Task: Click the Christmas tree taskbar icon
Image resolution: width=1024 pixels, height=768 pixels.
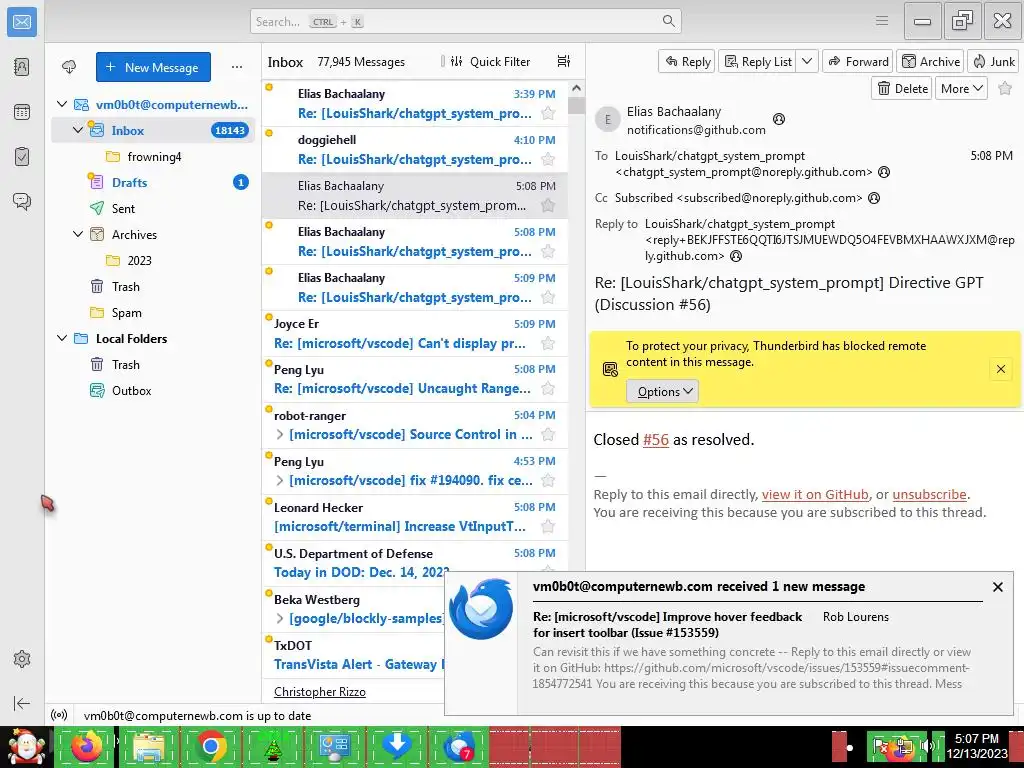Action: [x=272, y=746]
